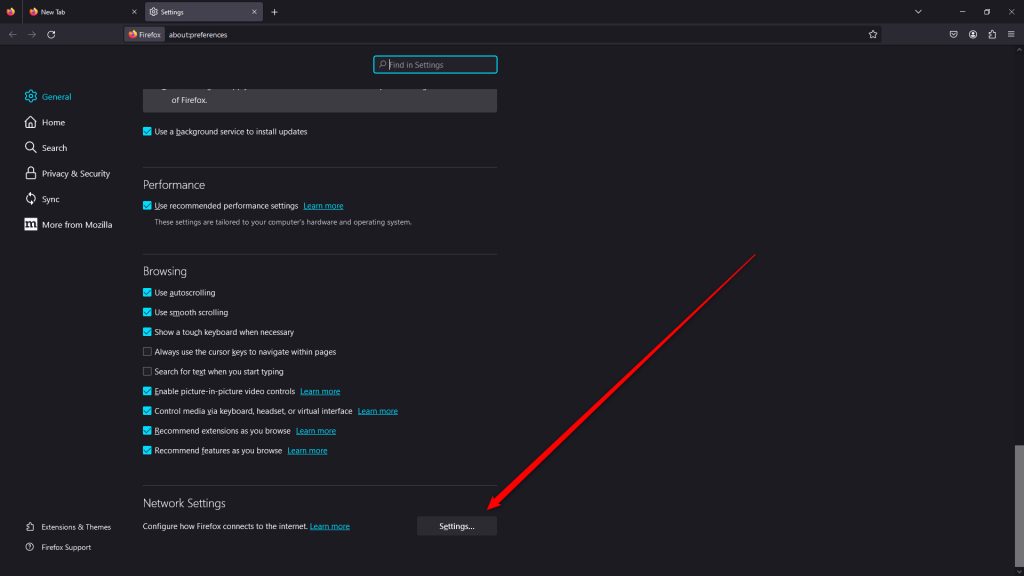Disable the Use smooth scrolling option

point(147,312)
